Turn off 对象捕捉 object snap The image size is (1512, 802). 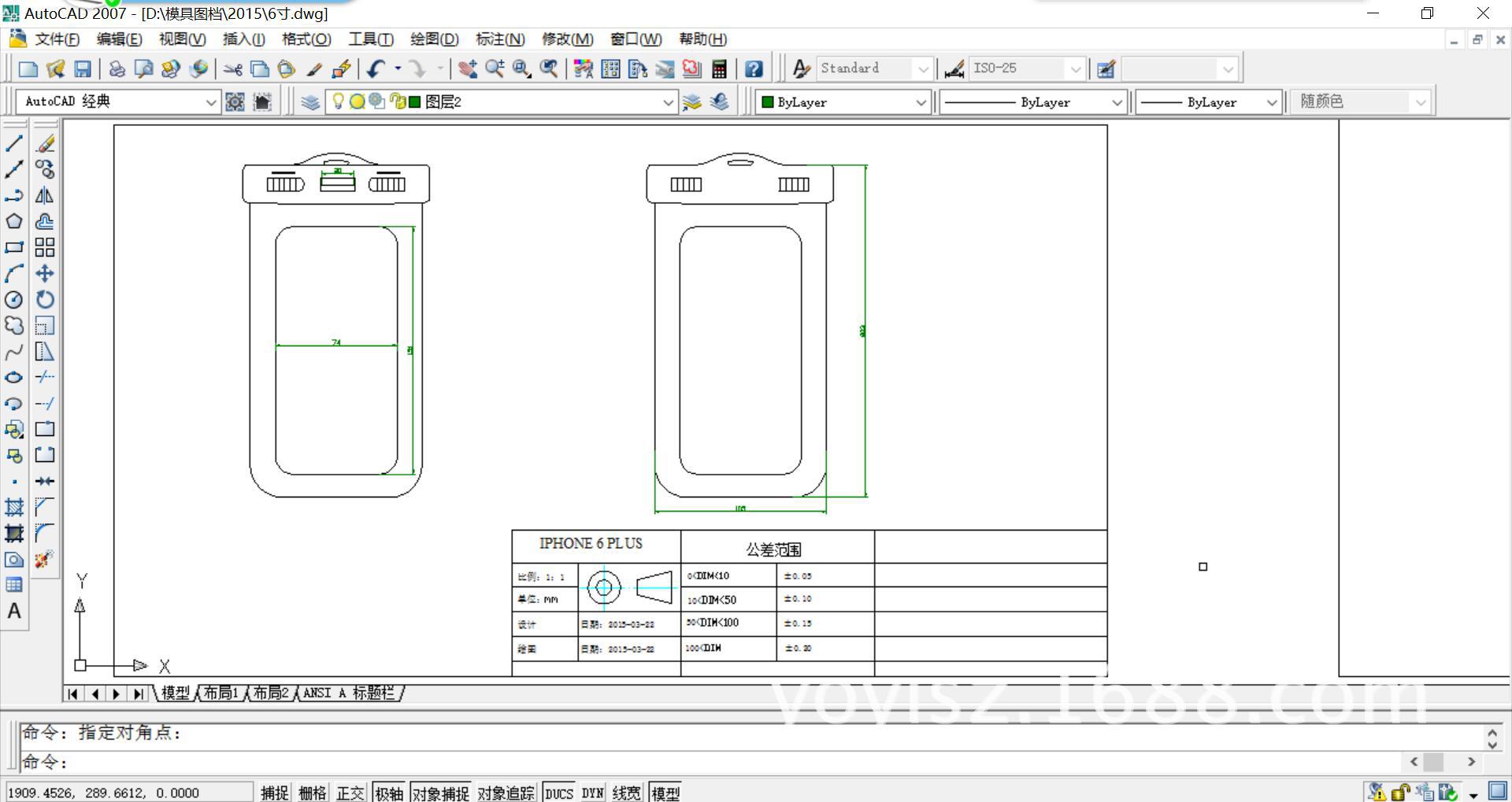[x=441, y=793]
